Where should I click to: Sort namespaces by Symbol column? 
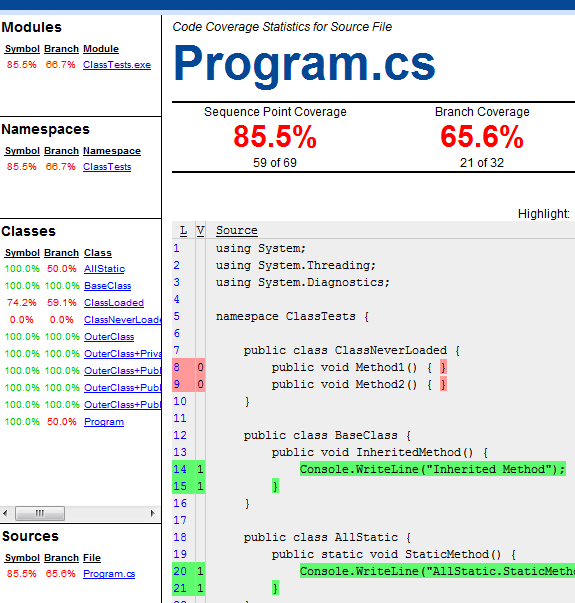coord(22,151)
